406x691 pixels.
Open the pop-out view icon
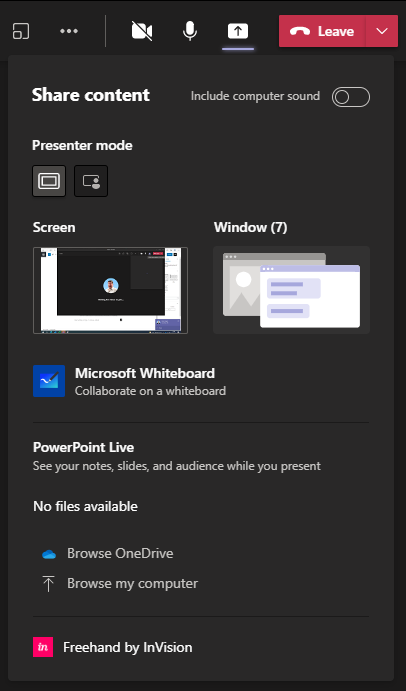[x=21, y=31]
